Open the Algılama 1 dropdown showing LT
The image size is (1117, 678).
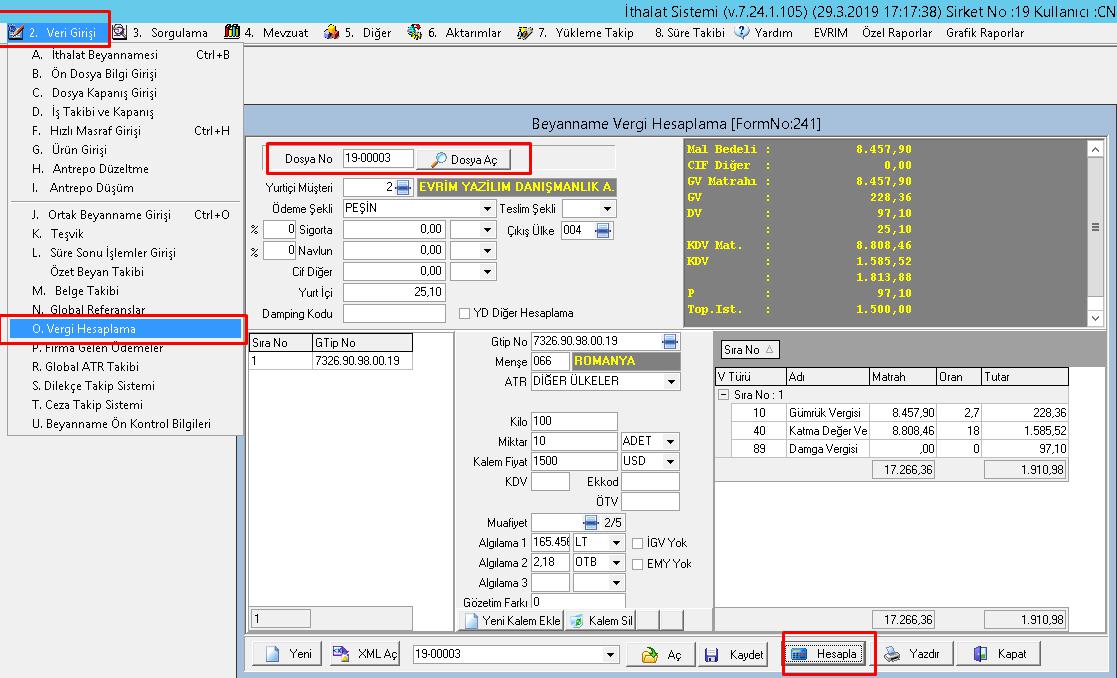[616, 543]
